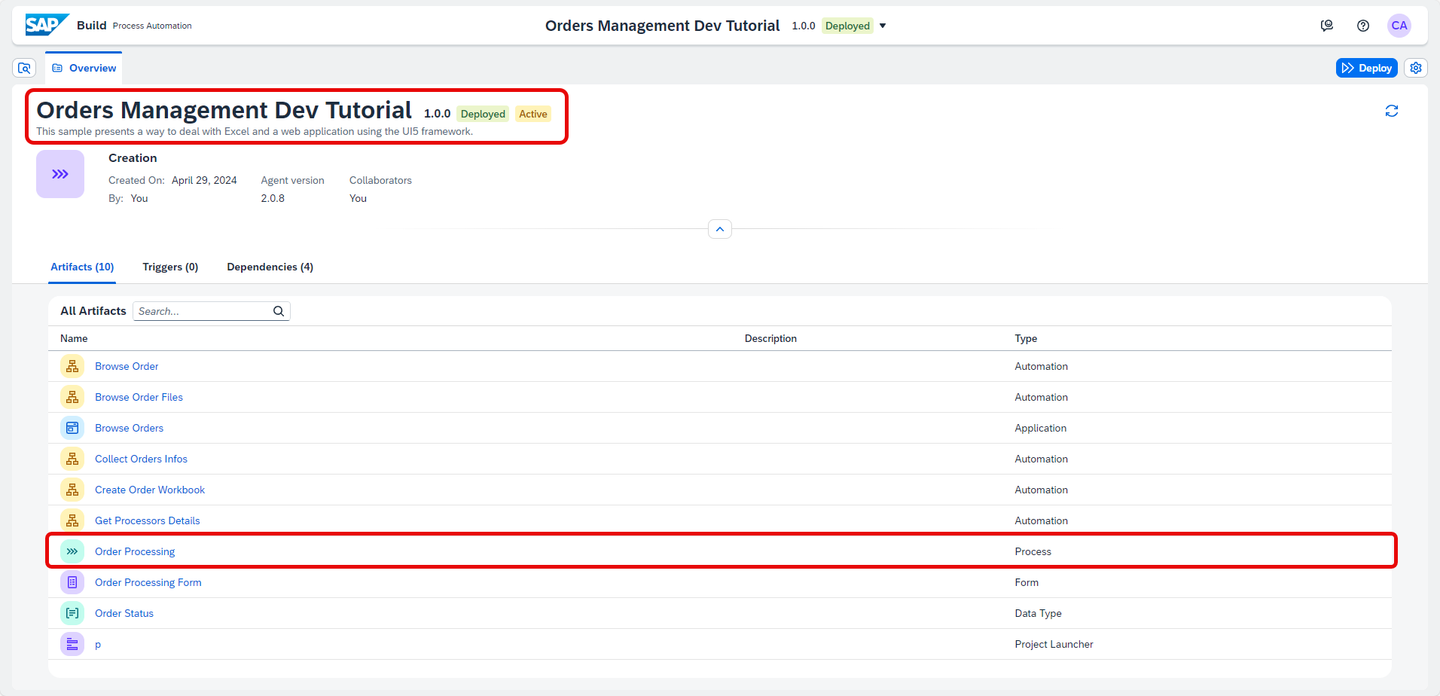Open the p project launcher link
1440x696 pixels.
pos(98,645)
